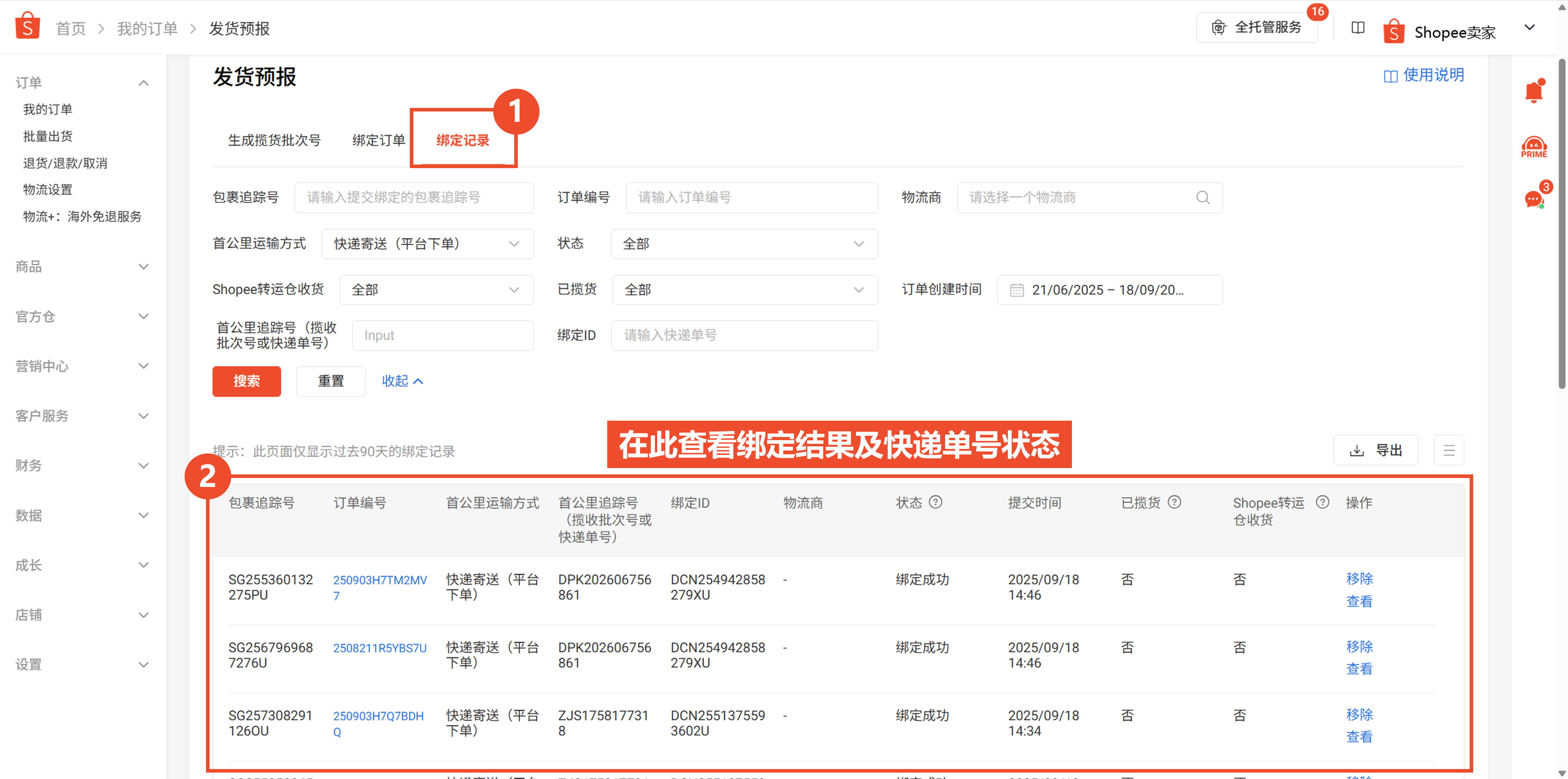
Task: Open the chat messages icon
Action: pyautogui.click(x=1535, y=198)
